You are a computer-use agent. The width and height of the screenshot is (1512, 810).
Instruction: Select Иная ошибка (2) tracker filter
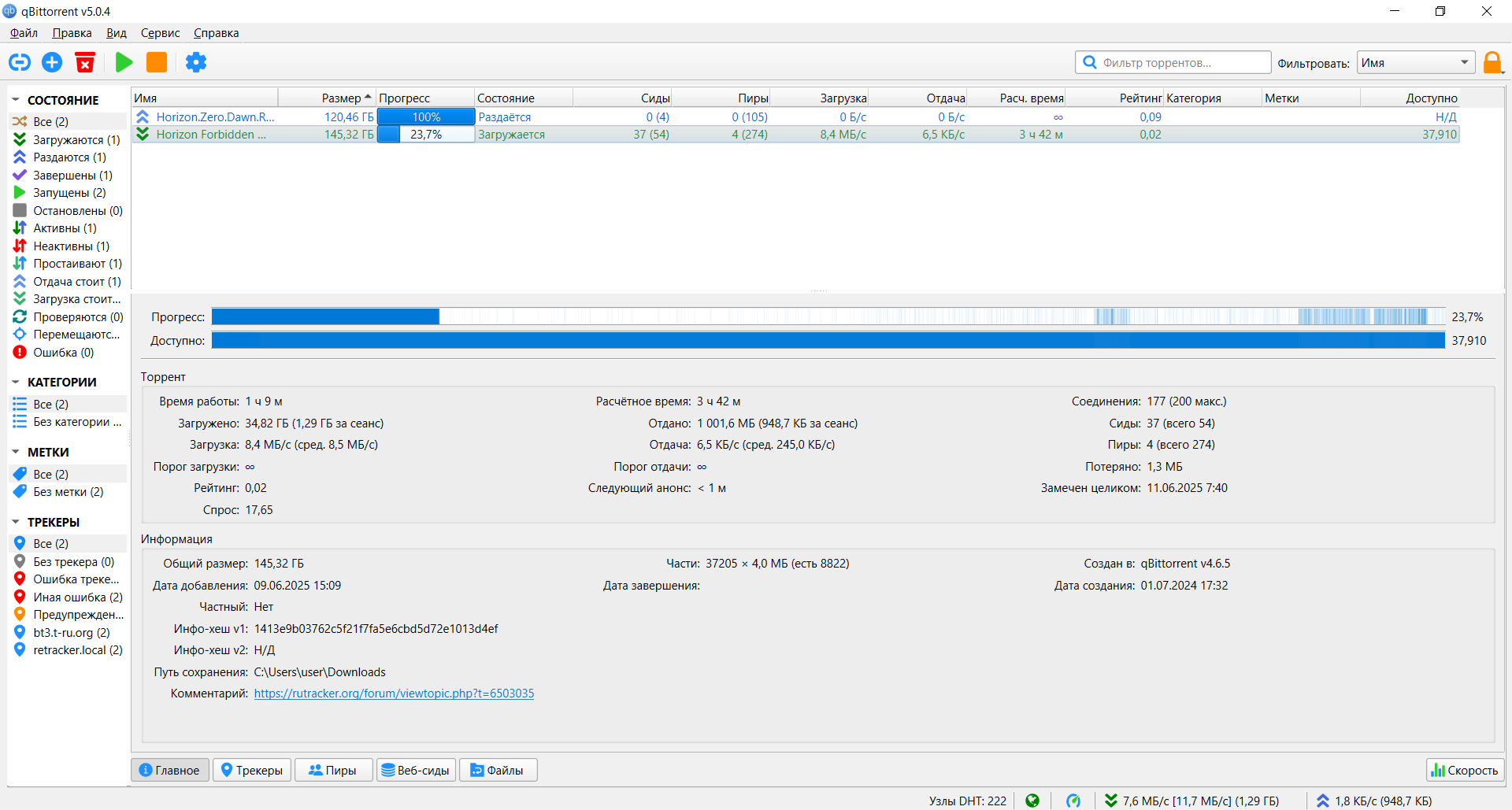pos(67,597)
